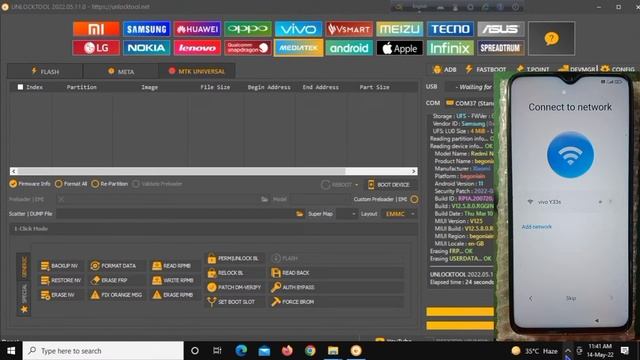Viewport: 640px width, 360px height.
Task: Open the ADB tab
Action: (x=444, y=69)
